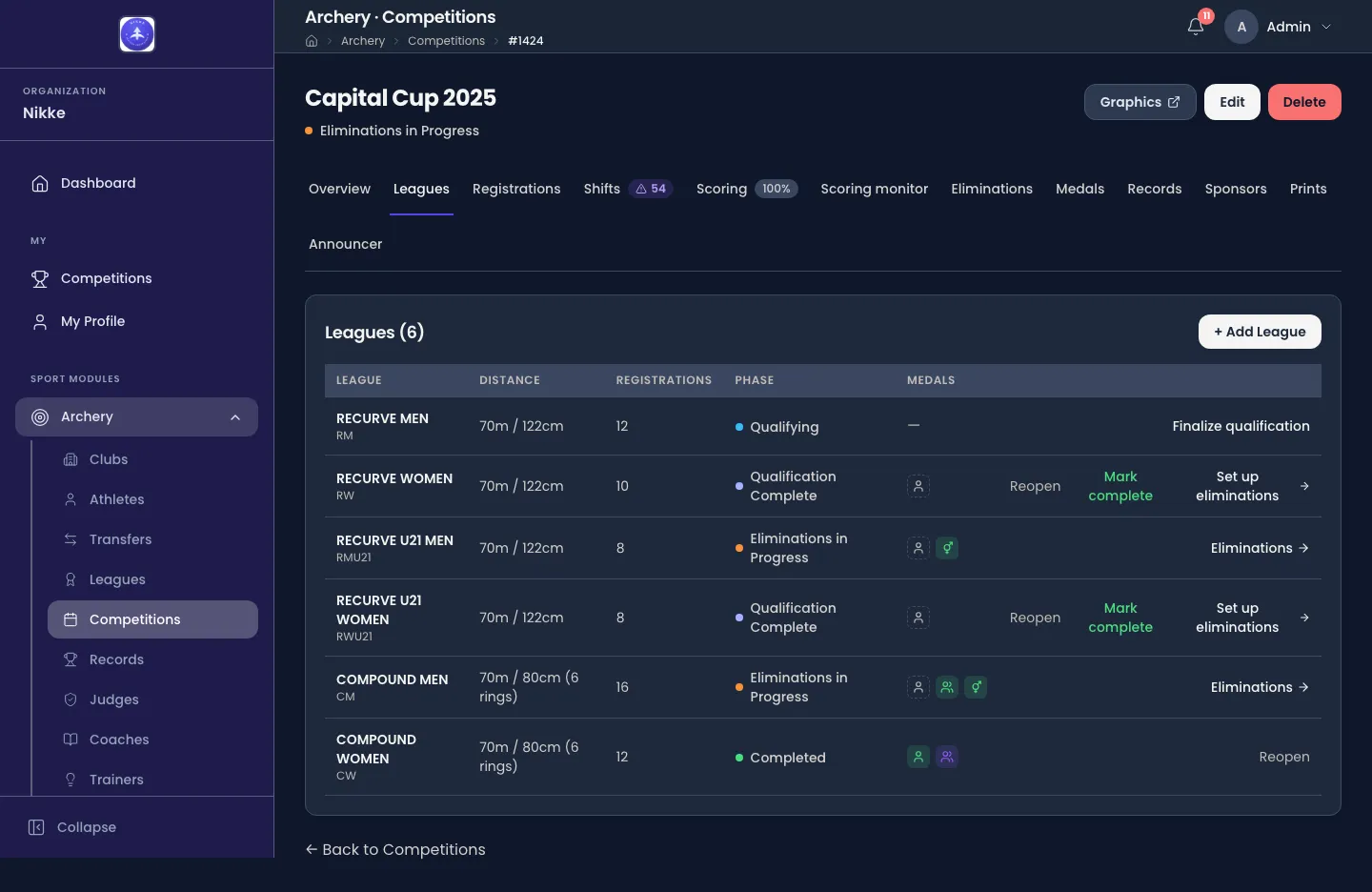The image size is (1372, 892).
Task: Click the individual medal icon for Recurve Women
Action: point(918,486)
